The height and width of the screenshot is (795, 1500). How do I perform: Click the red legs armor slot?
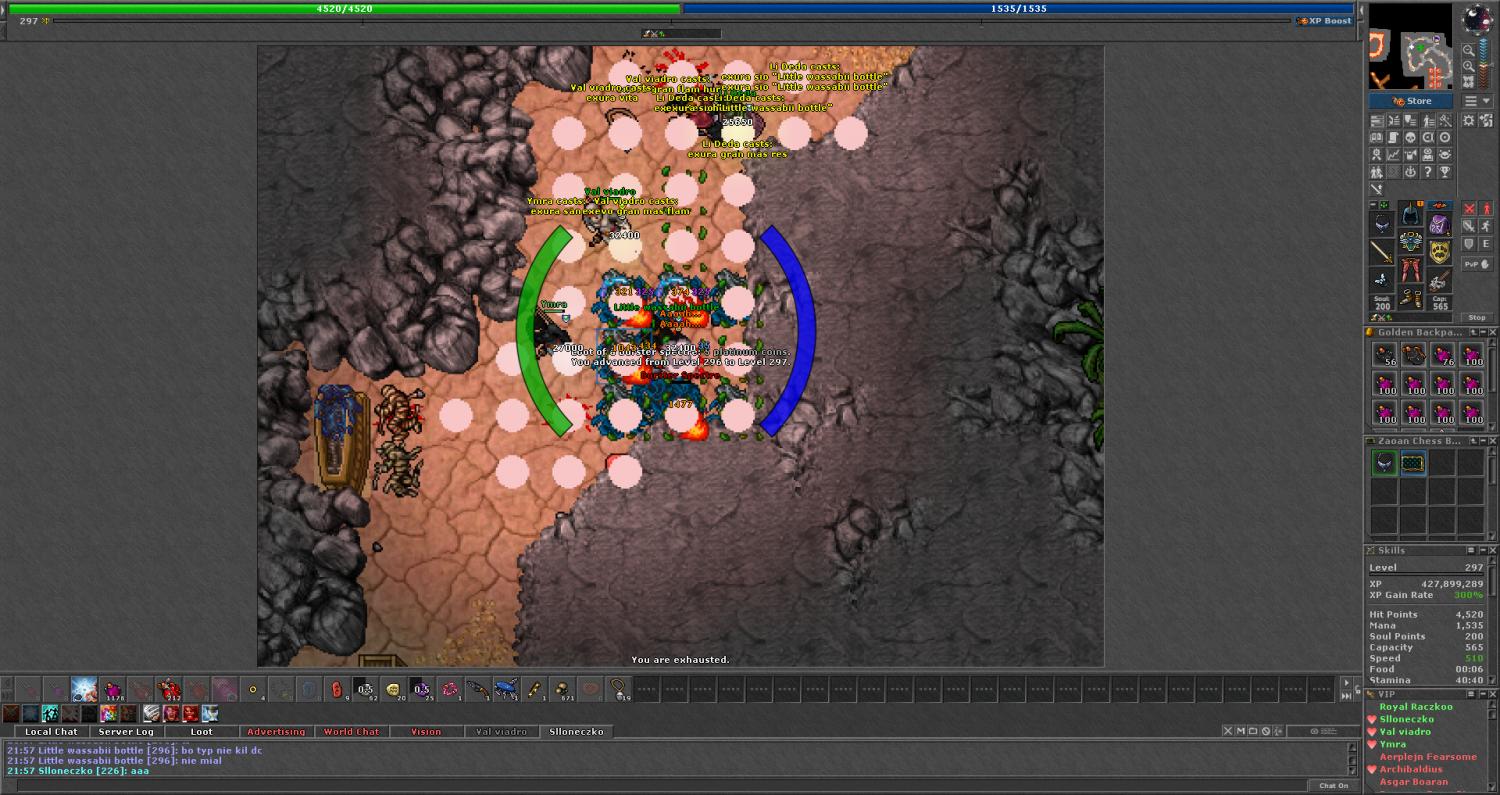[1409, 268]
